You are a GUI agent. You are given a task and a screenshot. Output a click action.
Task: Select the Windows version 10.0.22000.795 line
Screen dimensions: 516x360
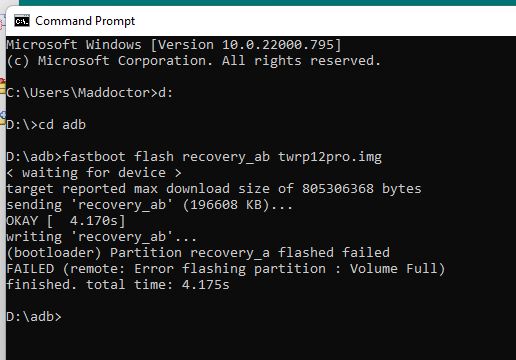[174, 45]
